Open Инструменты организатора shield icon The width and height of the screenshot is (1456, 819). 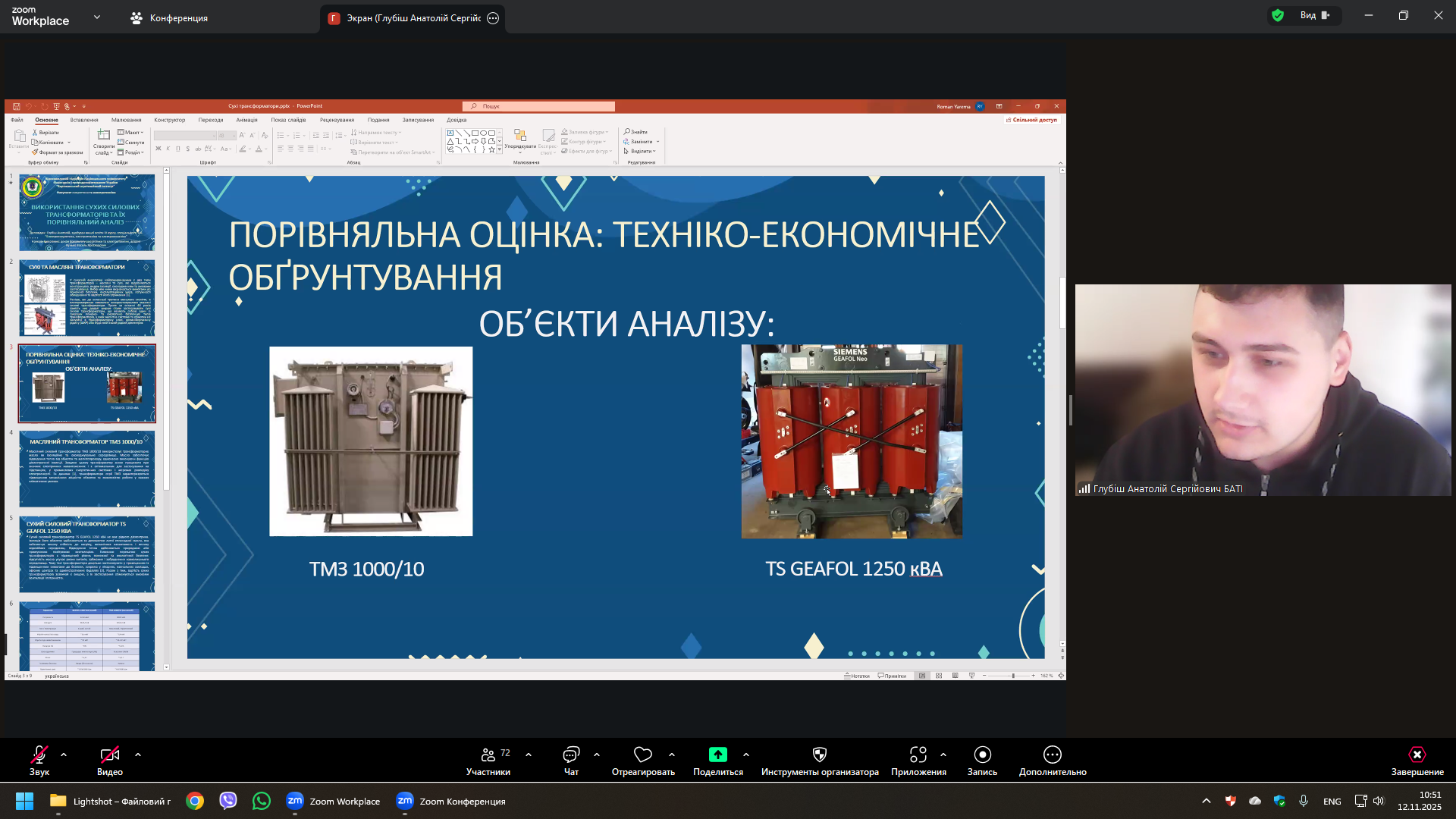[x=820, y=755]
